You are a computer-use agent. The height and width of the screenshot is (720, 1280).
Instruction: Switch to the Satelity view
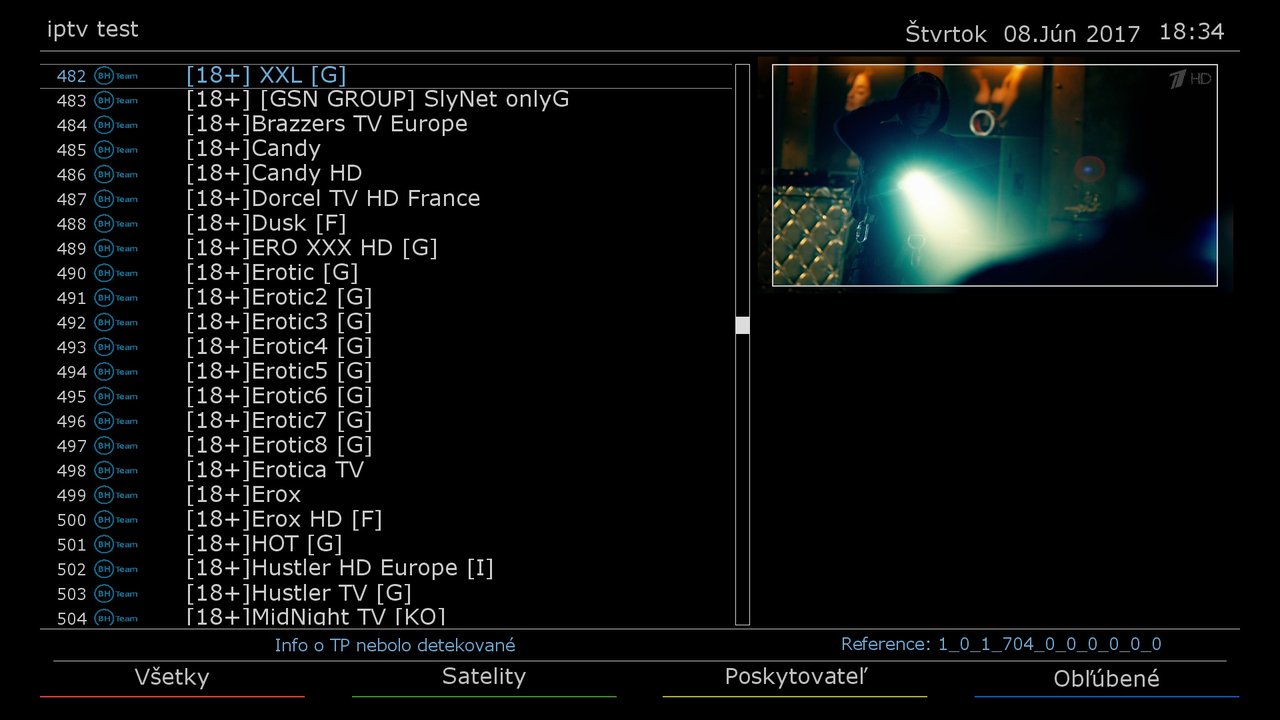[x=484, y=678]
